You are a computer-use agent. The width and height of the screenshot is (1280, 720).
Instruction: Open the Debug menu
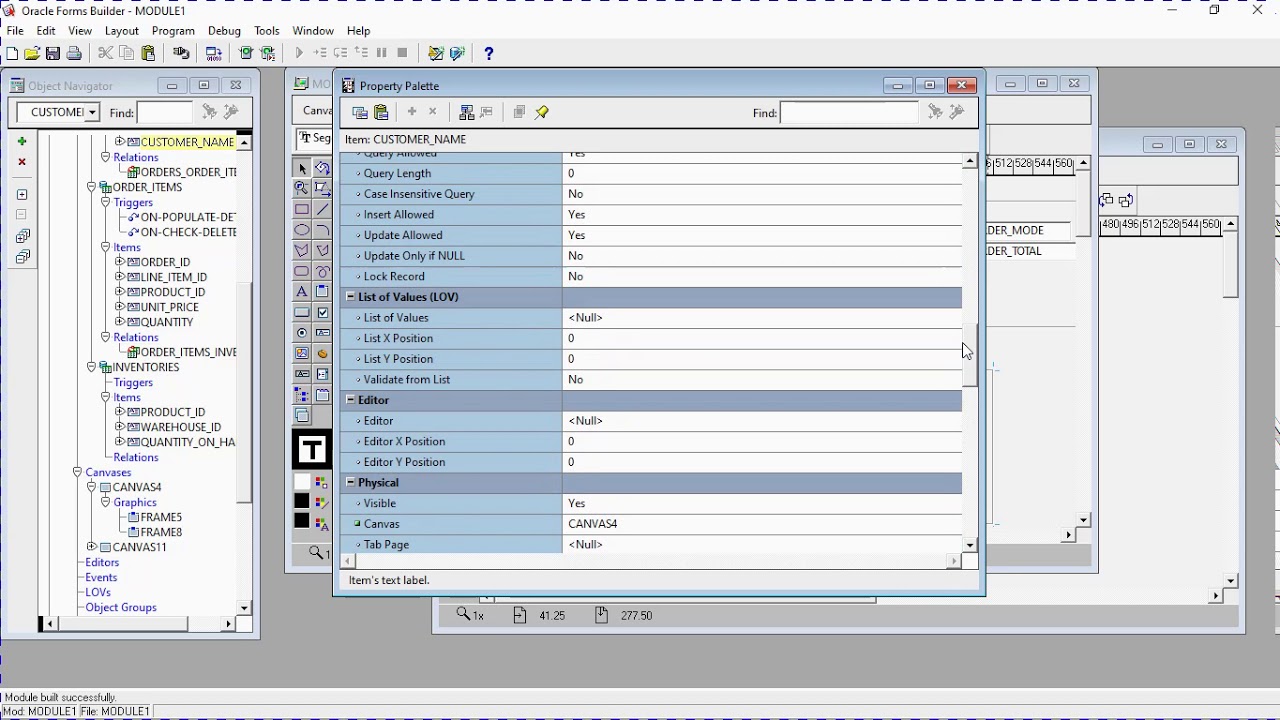point(224,31)
